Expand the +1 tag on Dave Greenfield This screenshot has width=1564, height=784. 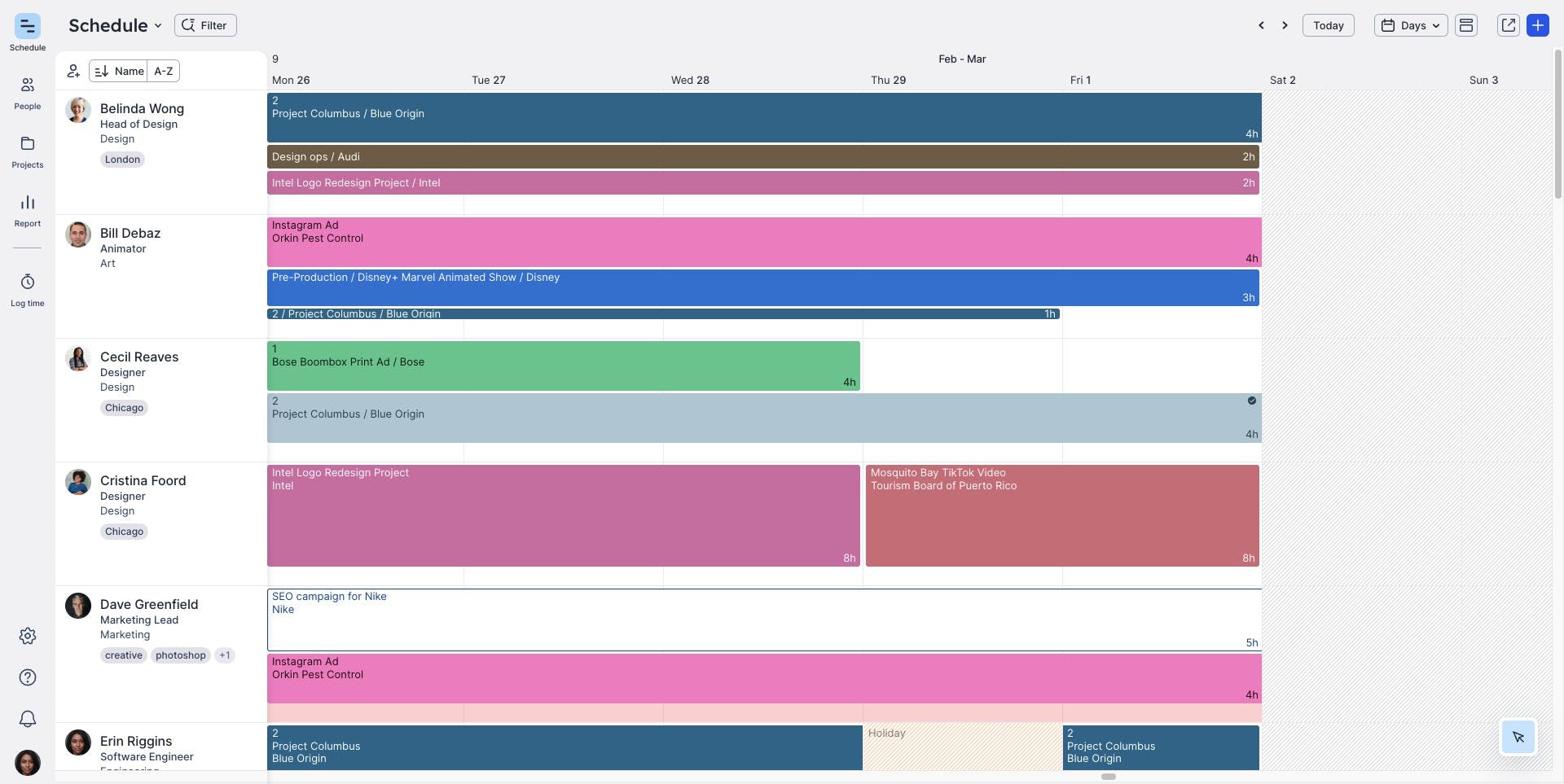tap(225, 655)
